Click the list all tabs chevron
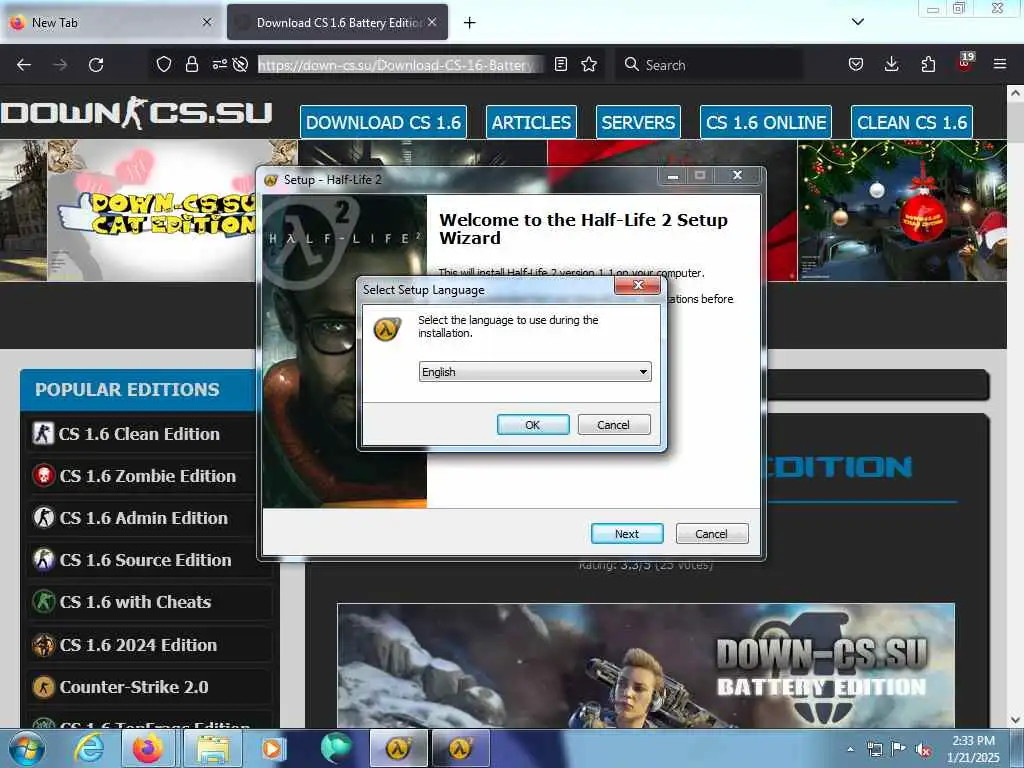 [858, 22]
